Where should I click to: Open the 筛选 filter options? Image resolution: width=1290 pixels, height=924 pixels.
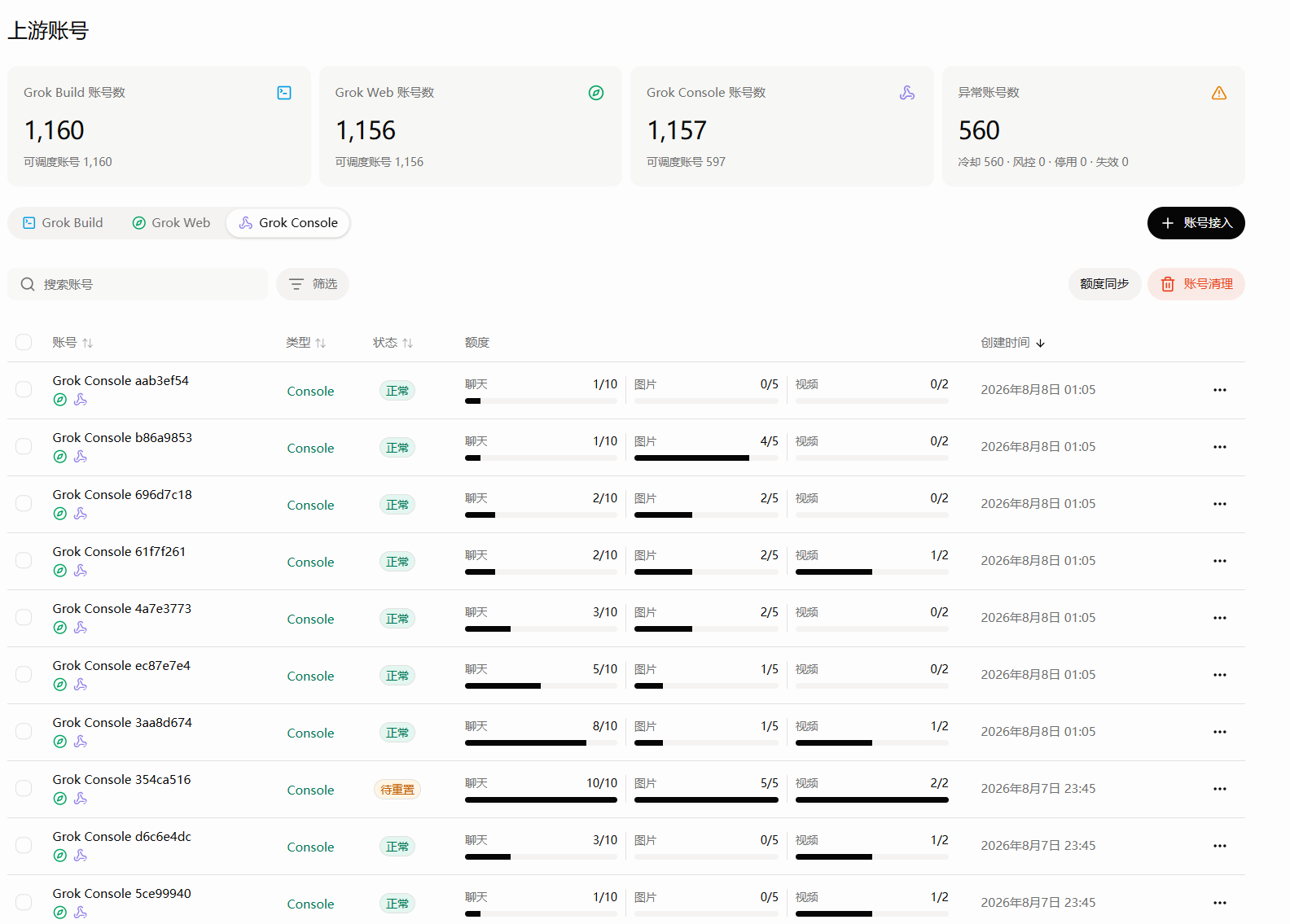coord(313,284)
